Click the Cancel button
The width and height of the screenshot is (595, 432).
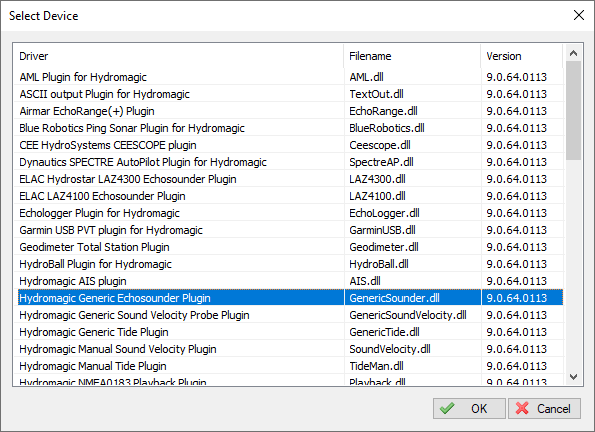tap(544, 408)
